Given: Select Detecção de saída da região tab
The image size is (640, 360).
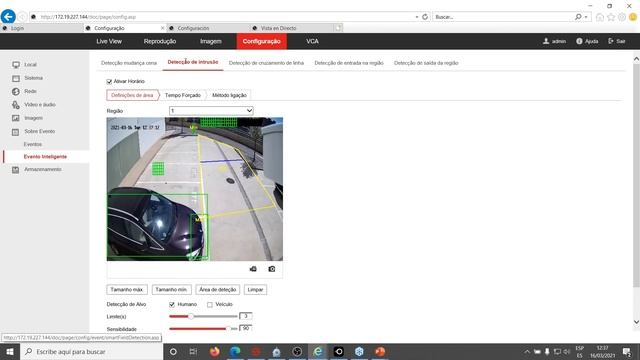Looking at the screenshot, I should click(x=426, y=63).
